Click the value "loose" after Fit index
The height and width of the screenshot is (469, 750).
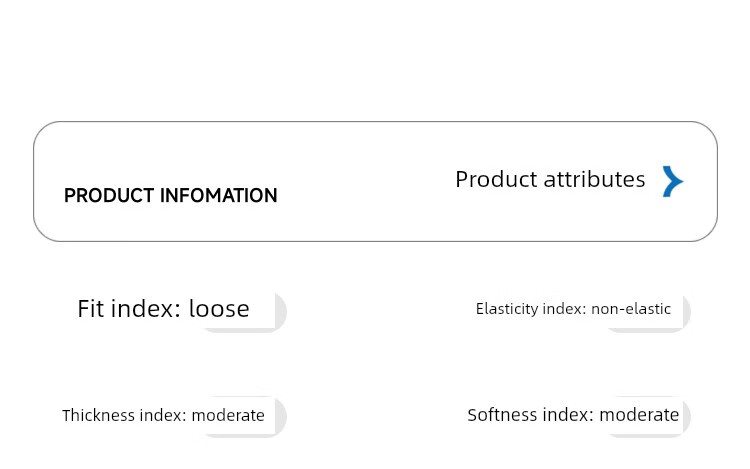coord(219,308)
